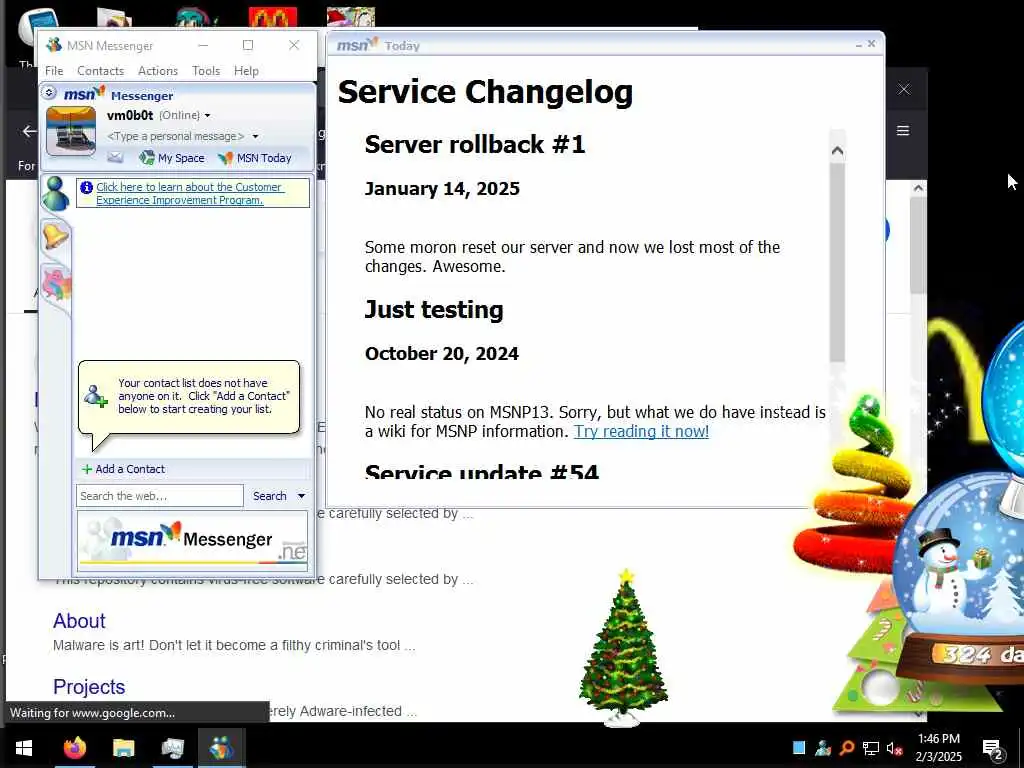Open MSN Today
The width and height of the screenshot is (1024, 768).
pos(255,158)
